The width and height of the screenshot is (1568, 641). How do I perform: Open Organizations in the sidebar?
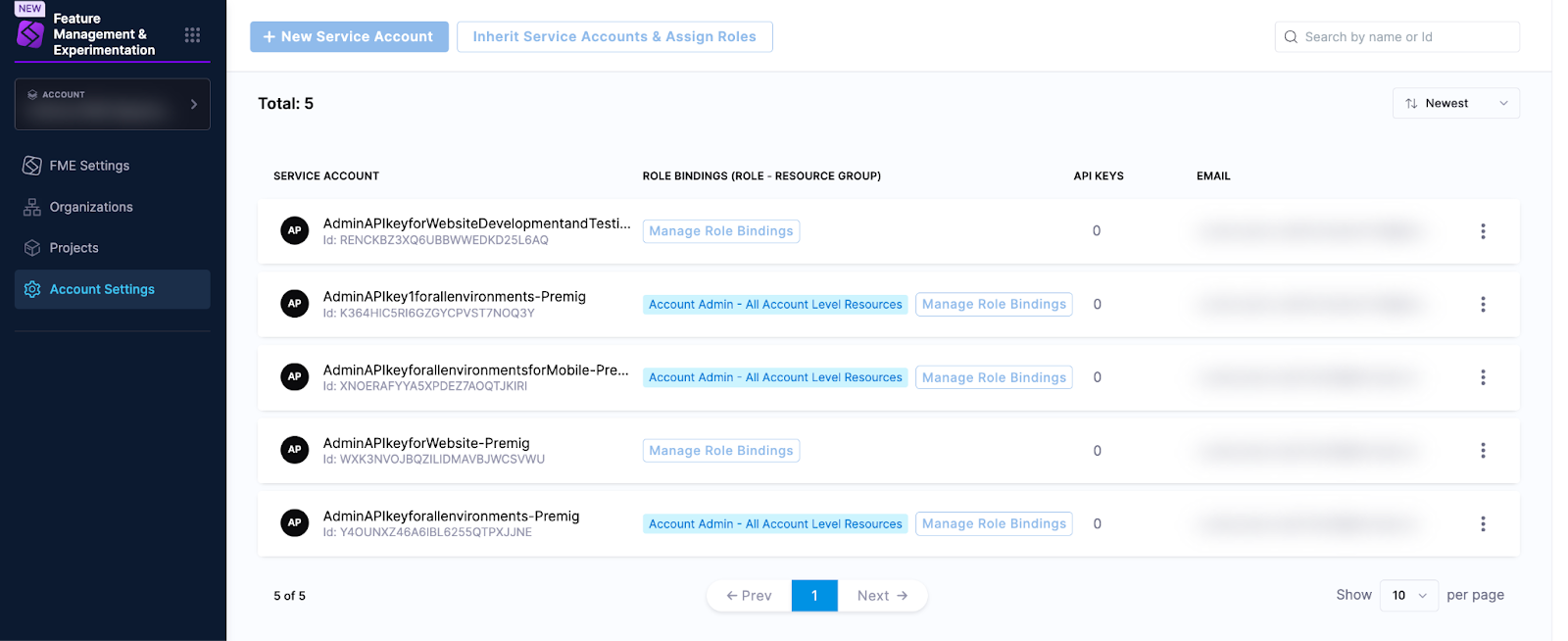[91, 207]
